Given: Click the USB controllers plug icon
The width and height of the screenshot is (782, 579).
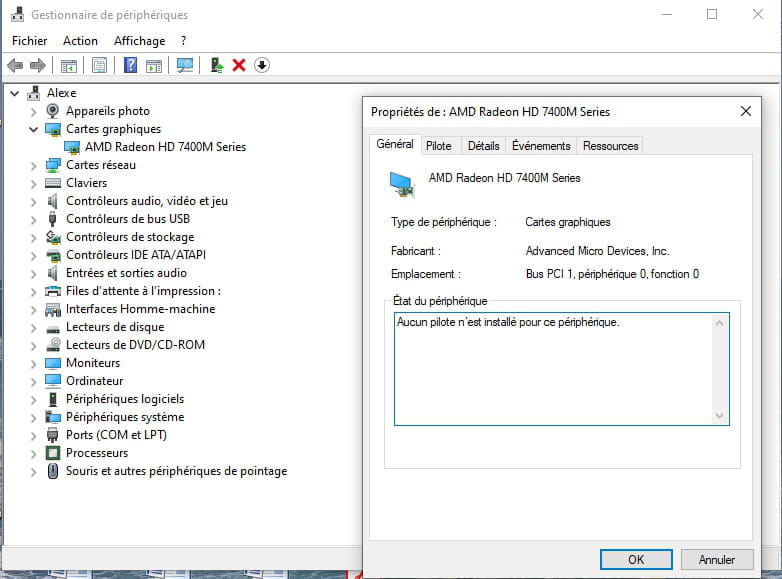Looking at the screenshot, I should click(52, 219).
